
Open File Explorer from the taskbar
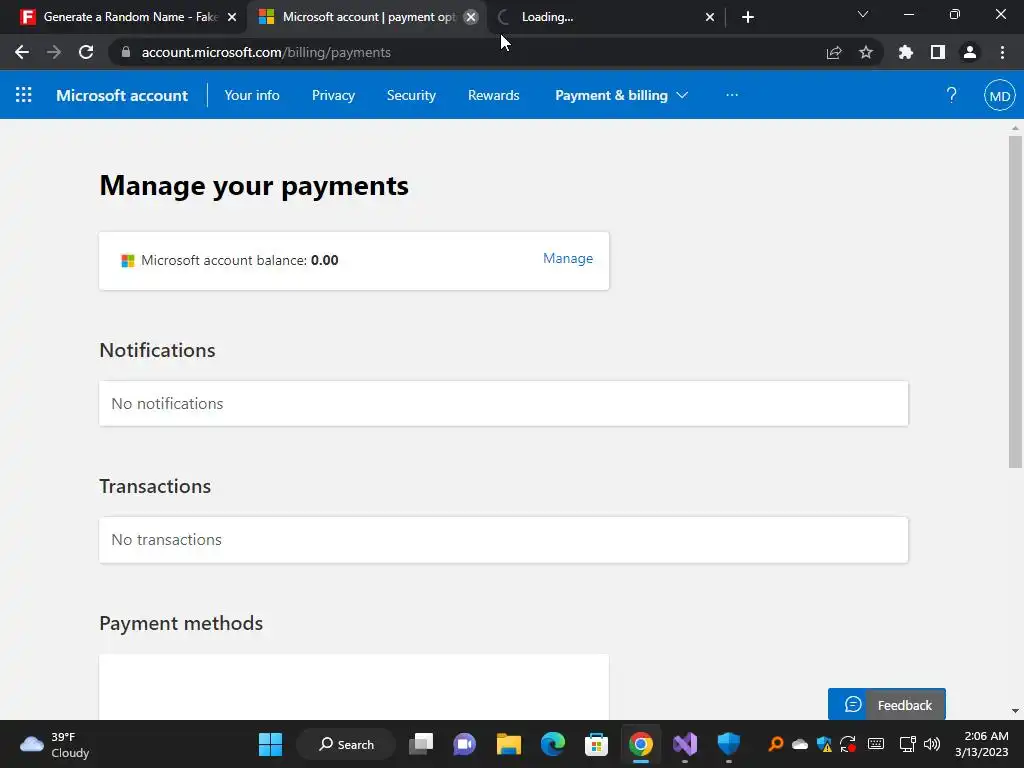[509, 744]
